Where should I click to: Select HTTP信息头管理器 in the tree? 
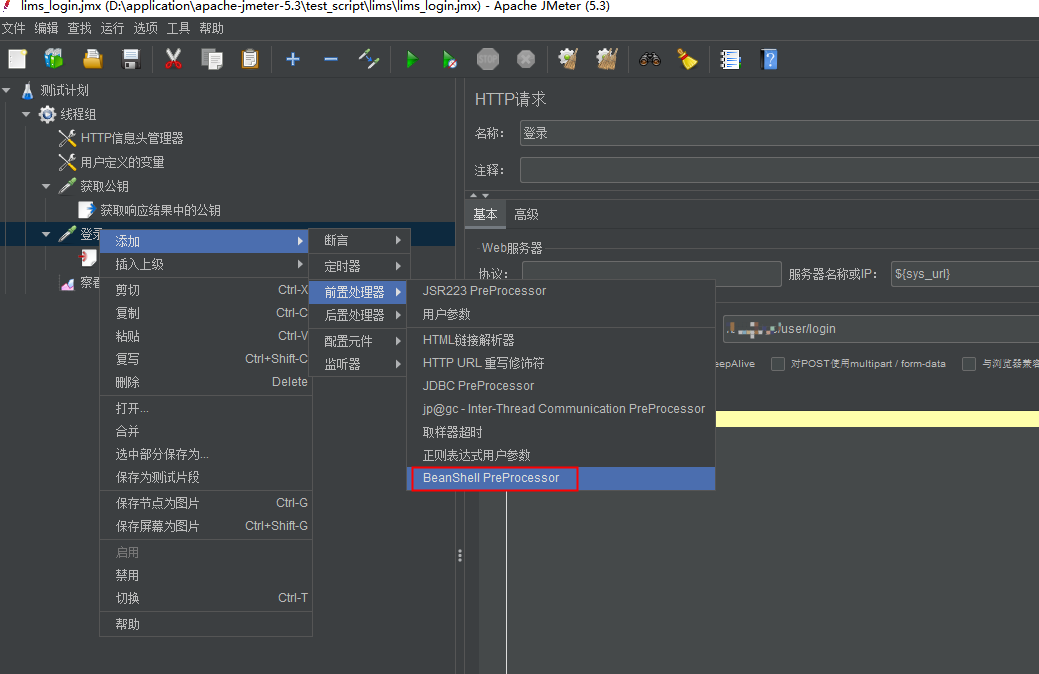pos(131,138)
